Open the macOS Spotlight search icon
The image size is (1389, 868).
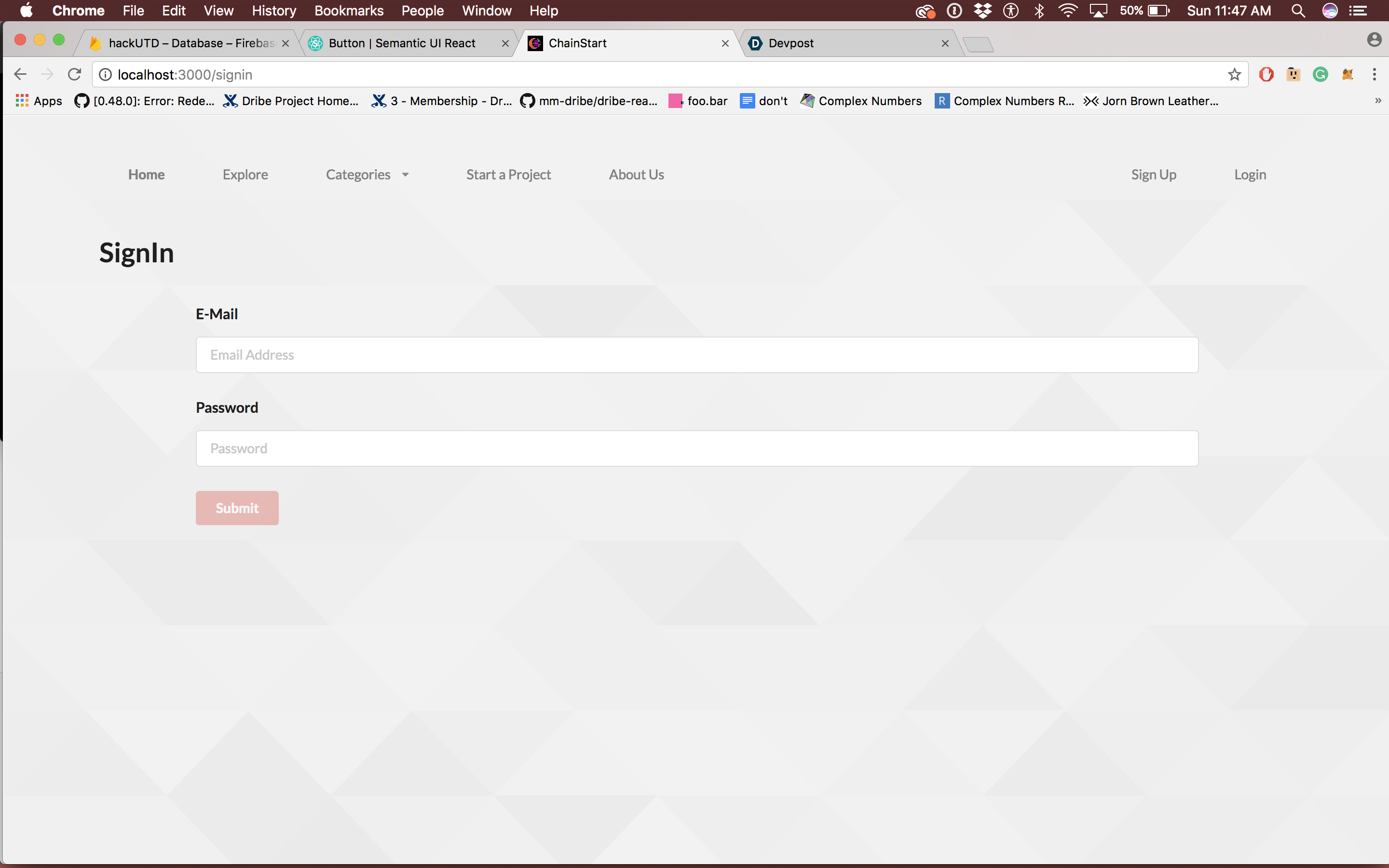click(x=1298, y=11)
